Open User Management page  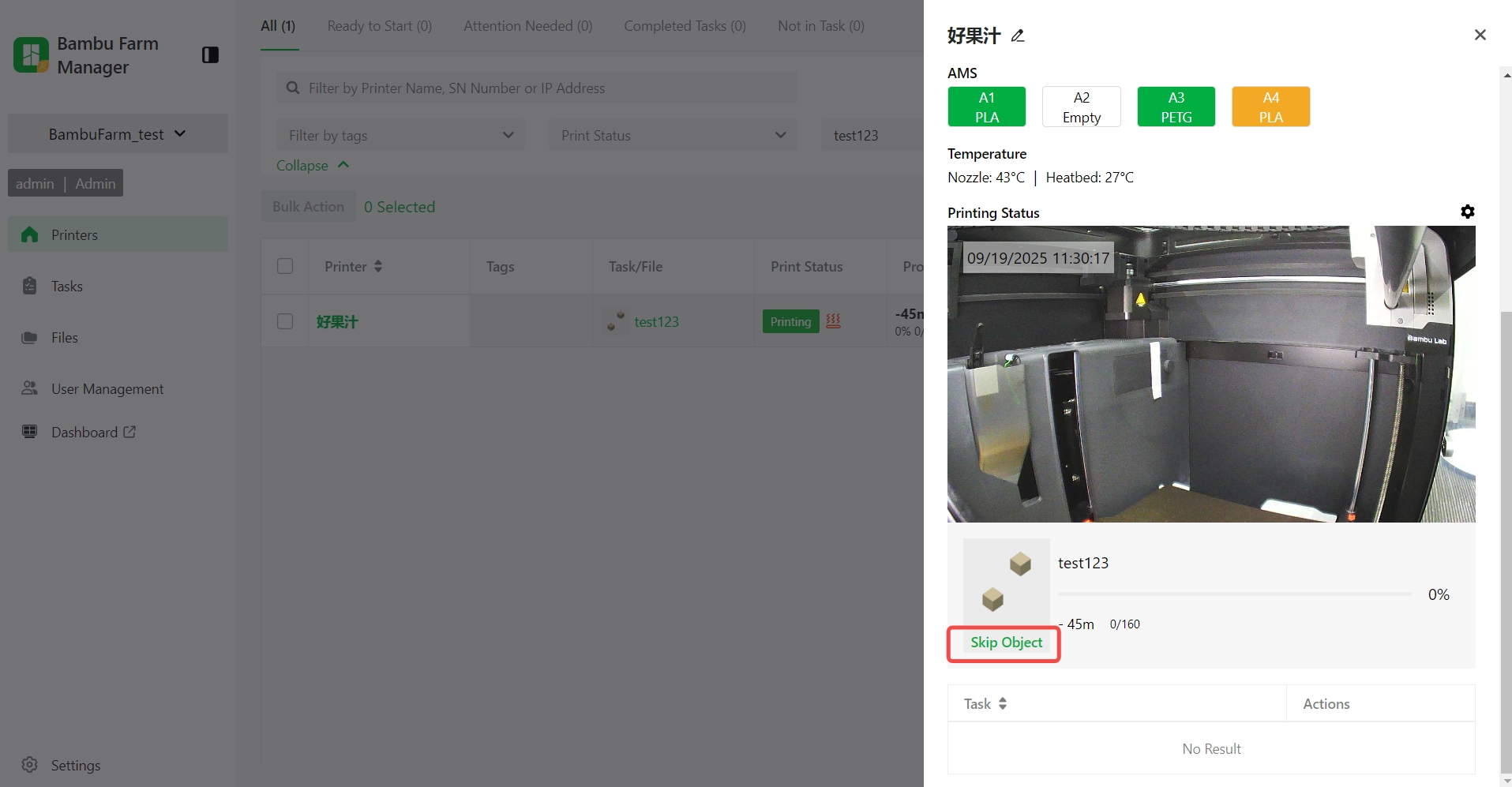[x=107, y=388]
